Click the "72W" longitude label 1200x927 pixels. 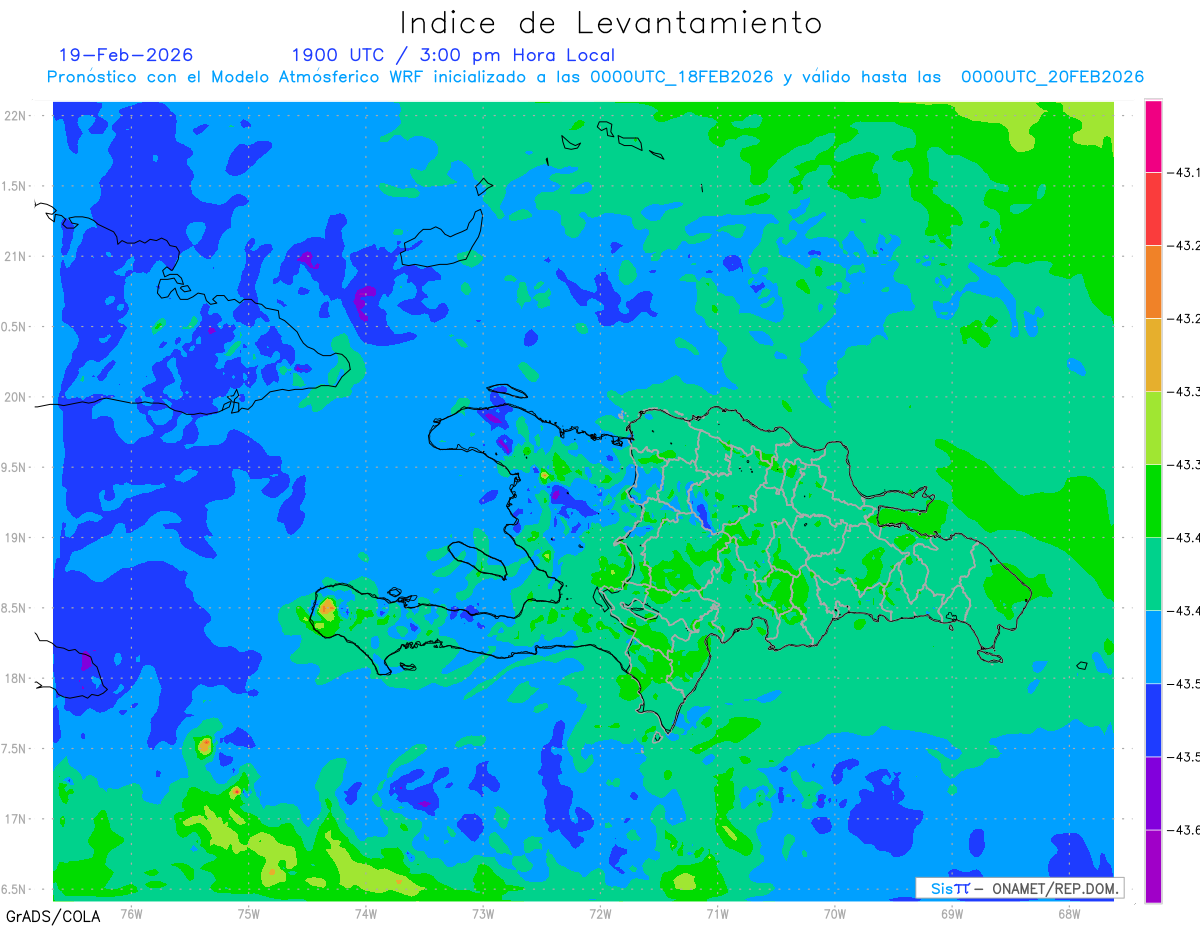pos(600,913)
